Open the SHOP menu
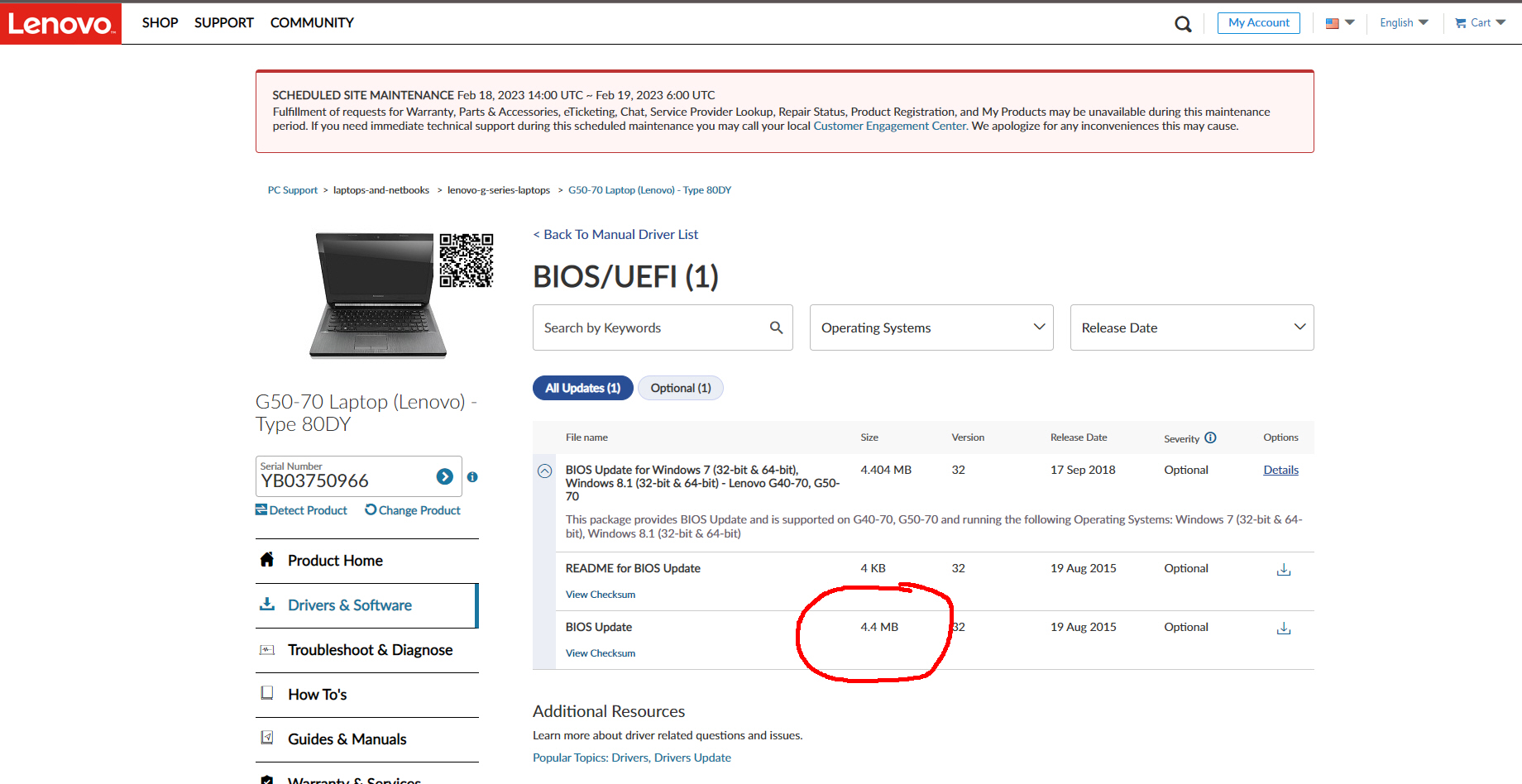Image resolution: width=1522 pixels, height=784 pixels. [160, 23]
